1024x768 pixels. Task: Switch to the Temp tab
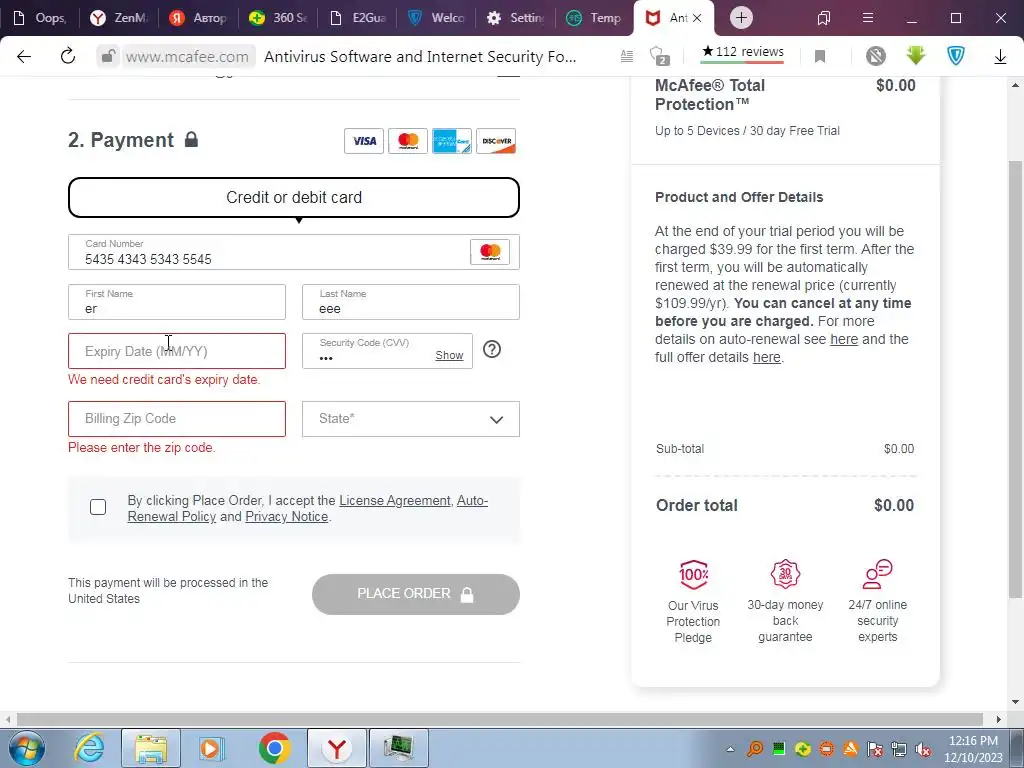click(x=595, y=18)
